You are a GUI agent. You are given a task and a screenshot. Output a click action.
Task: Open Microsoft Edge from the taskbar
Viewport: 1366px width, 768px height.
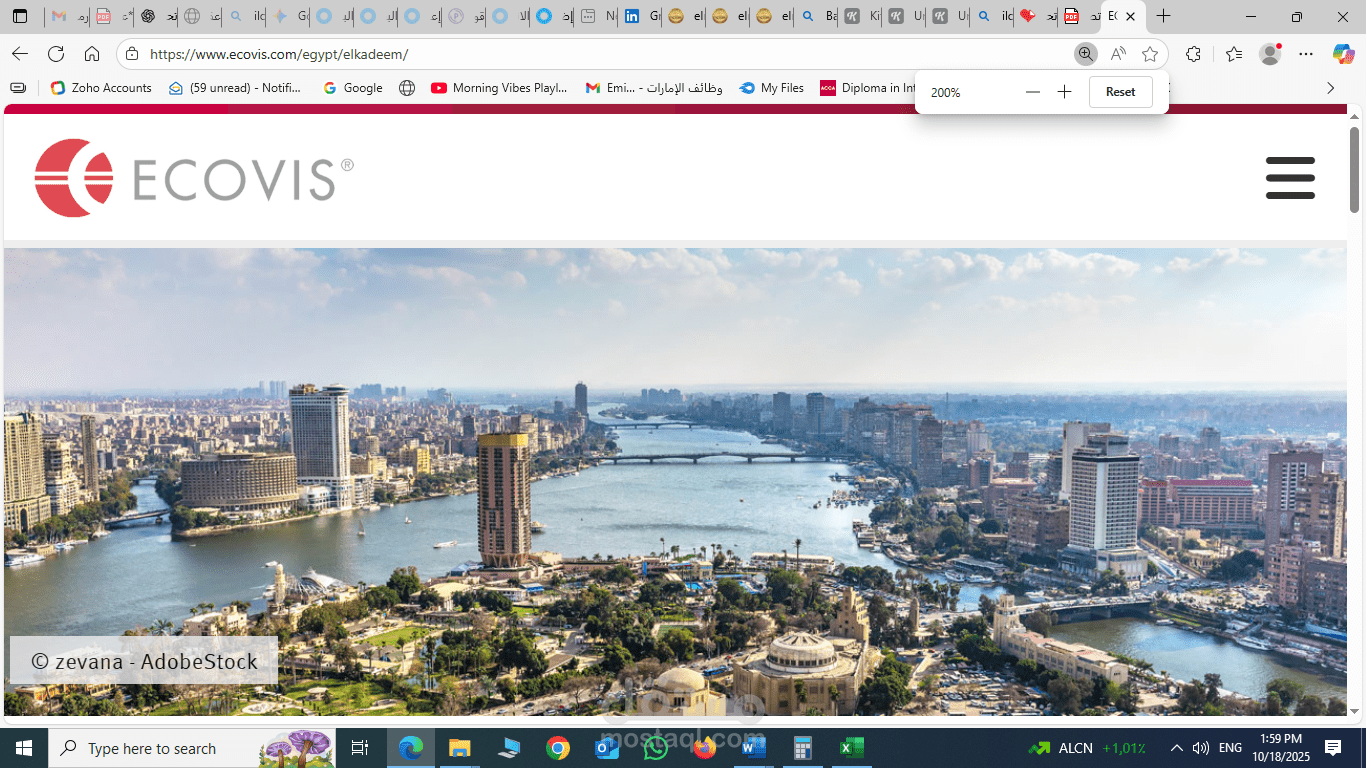(x=411, y=748)
